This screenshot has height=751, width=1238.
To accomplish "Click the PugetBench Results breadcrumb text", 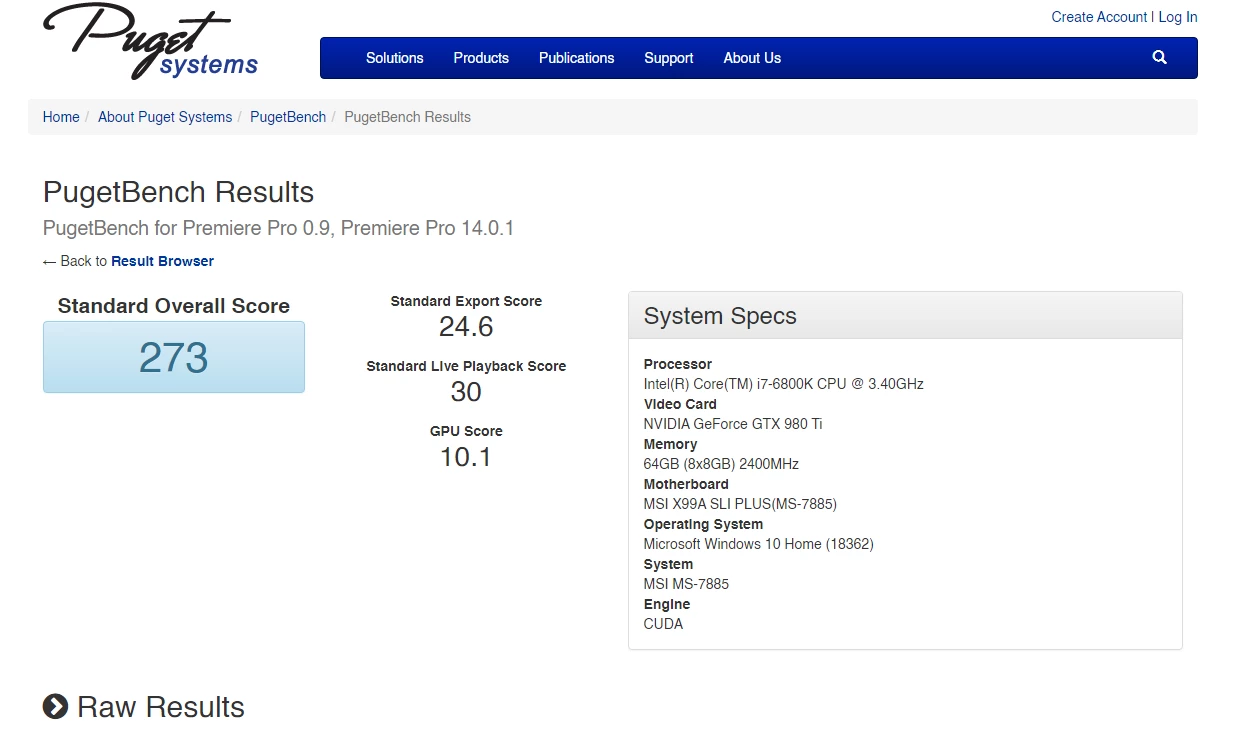I will 407,117.
